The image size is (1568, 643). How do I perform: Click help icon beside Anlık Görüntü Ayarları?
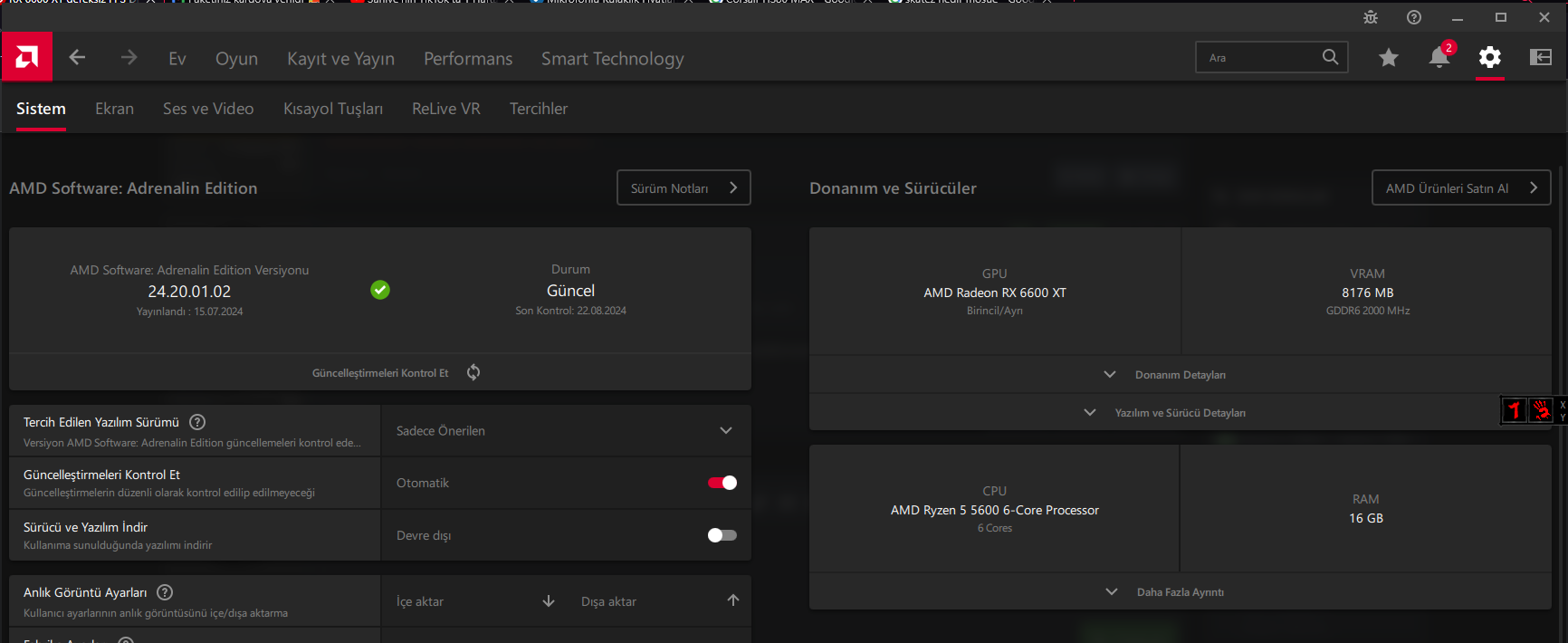tap(165, 592)
